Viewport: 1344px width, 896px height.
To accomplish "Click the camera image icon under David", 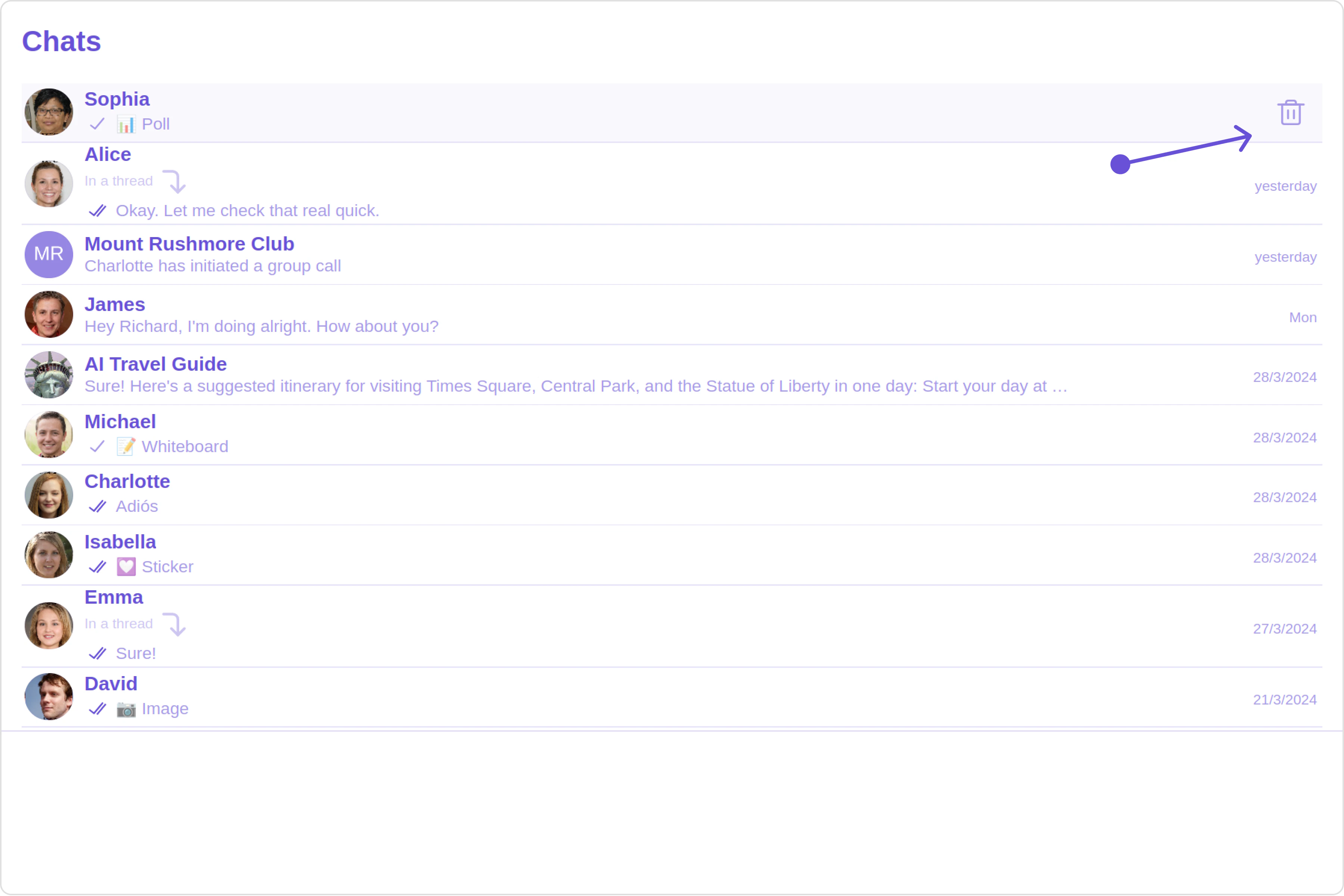I will click(126, 709).
